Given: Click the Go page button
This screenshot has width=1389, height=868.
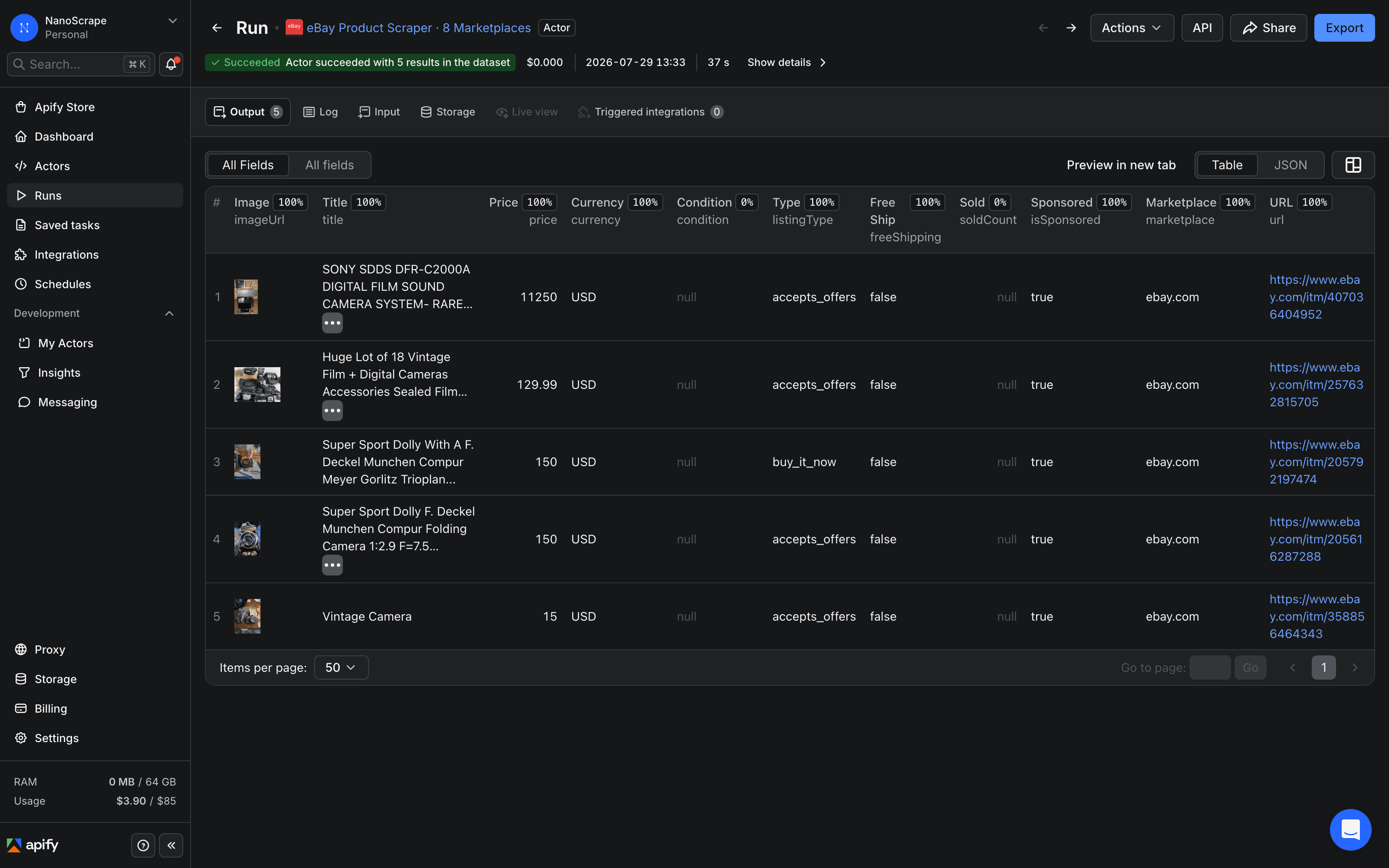Looking at the screenshot, I should point(1250,667).
